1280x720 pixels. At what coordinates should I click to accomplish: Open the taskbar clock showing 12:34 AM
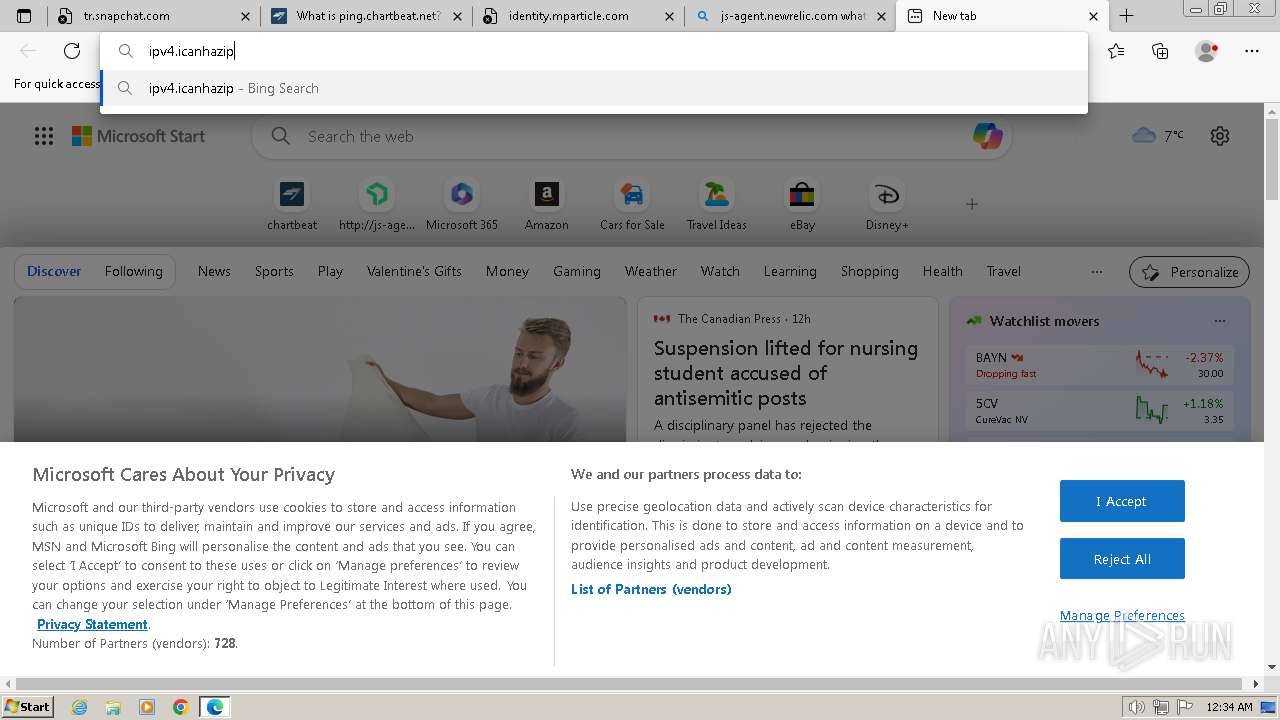click(1229, 707)
